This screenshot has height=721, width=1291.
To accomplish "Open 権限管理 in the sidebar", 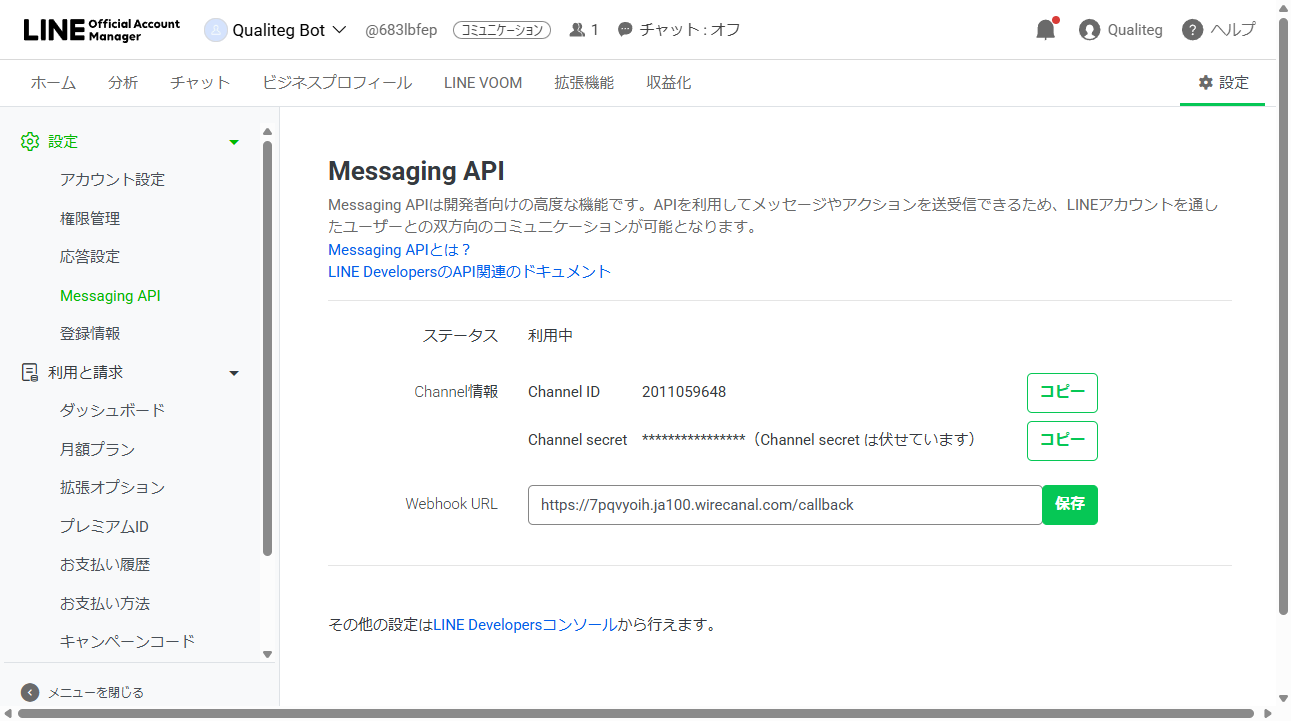I will pyautogui.click(x=90, y=218).
